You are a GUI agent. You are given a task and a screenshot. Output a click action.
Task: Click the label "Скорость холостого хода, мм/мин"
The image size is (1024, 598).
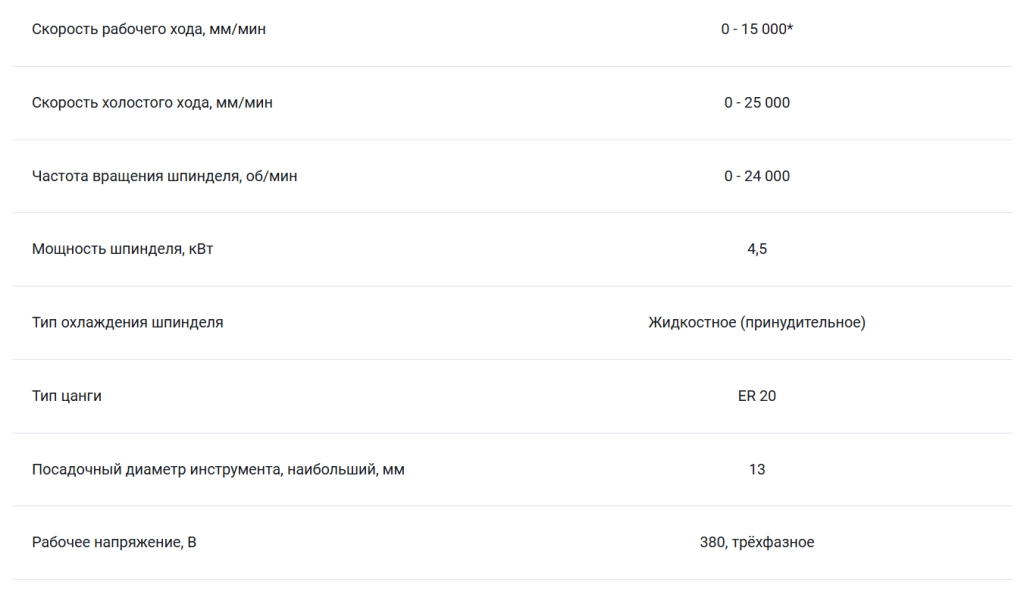tap(152, 103)
